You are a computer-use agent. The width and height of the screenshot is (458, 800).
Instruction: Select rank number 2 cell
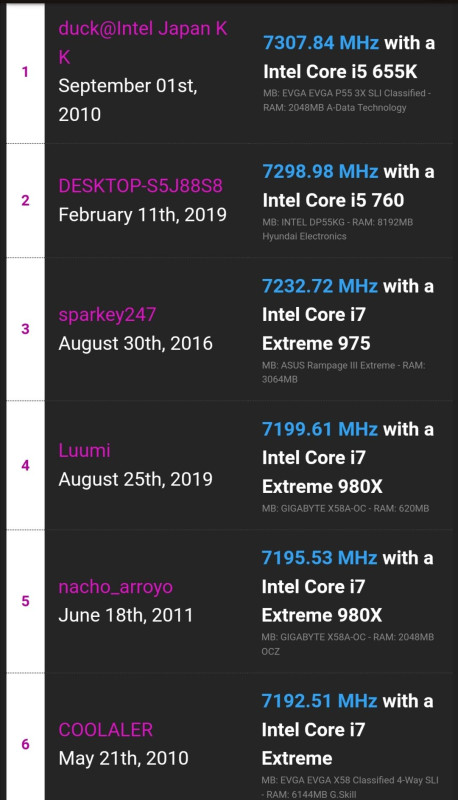(25, 201)
